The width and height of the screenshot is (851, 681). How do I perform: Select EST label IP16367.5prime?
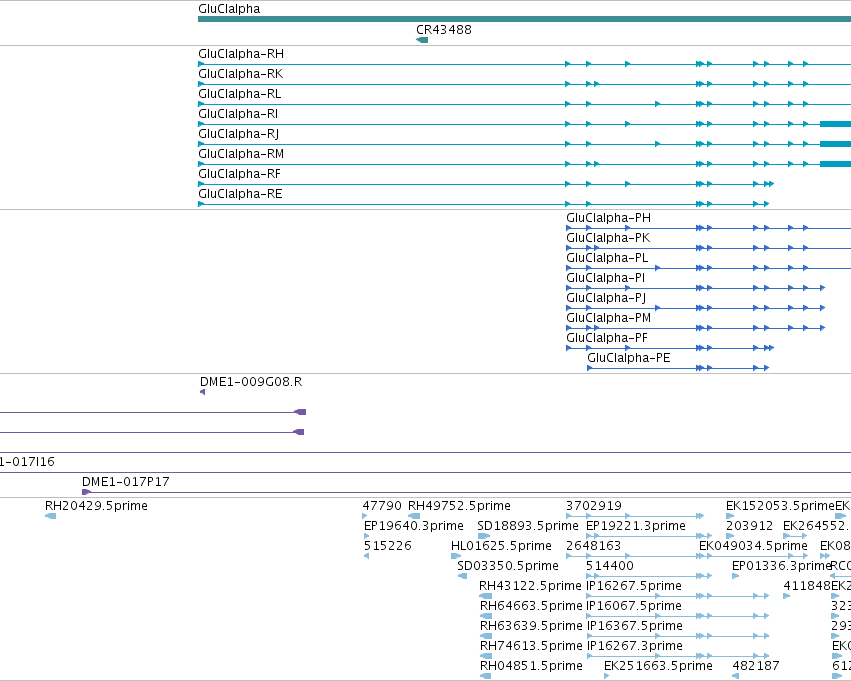click(x=634, y=626)
